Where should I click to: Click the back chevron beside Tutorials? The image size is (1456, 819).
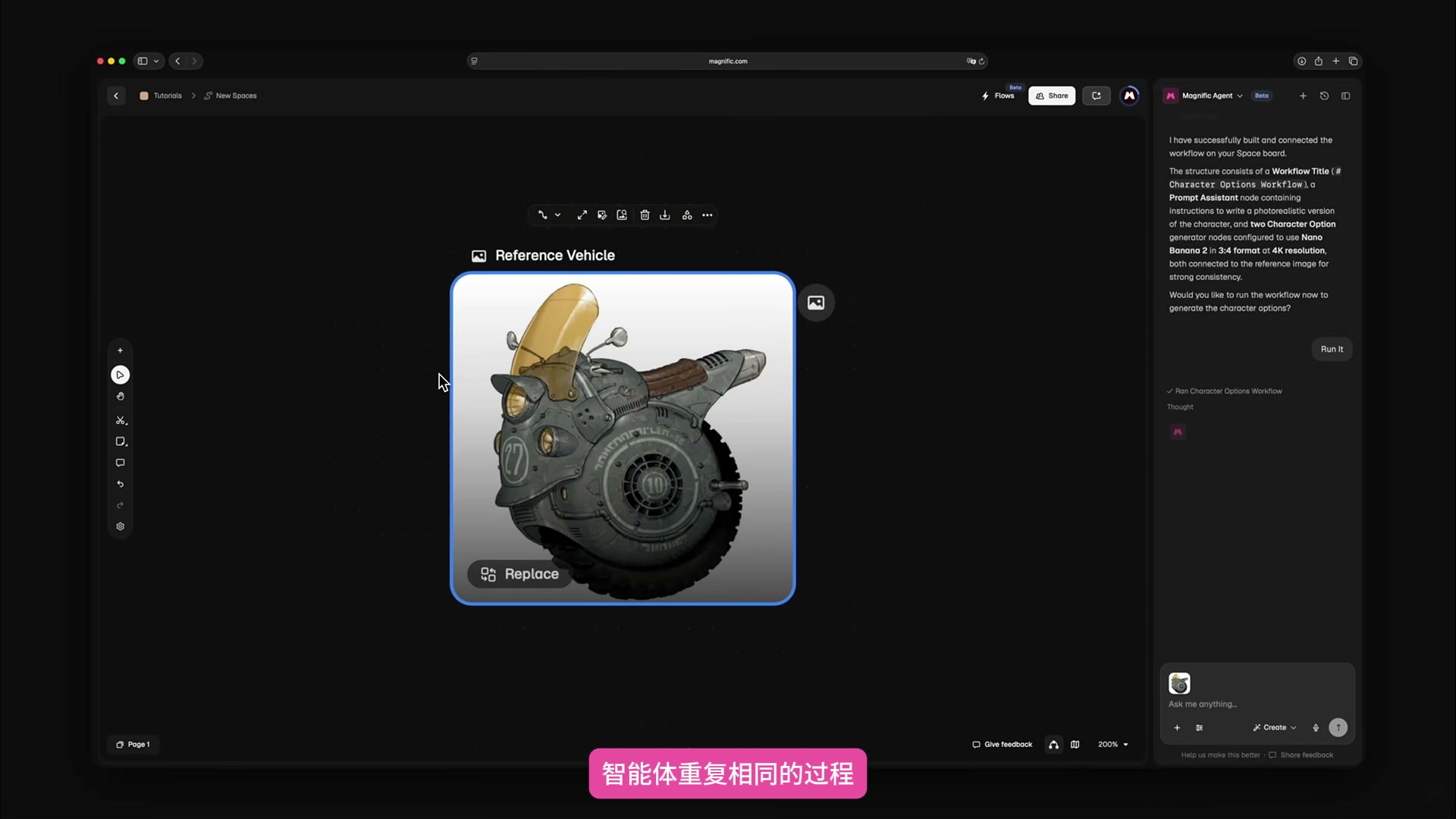coord(116,96)
